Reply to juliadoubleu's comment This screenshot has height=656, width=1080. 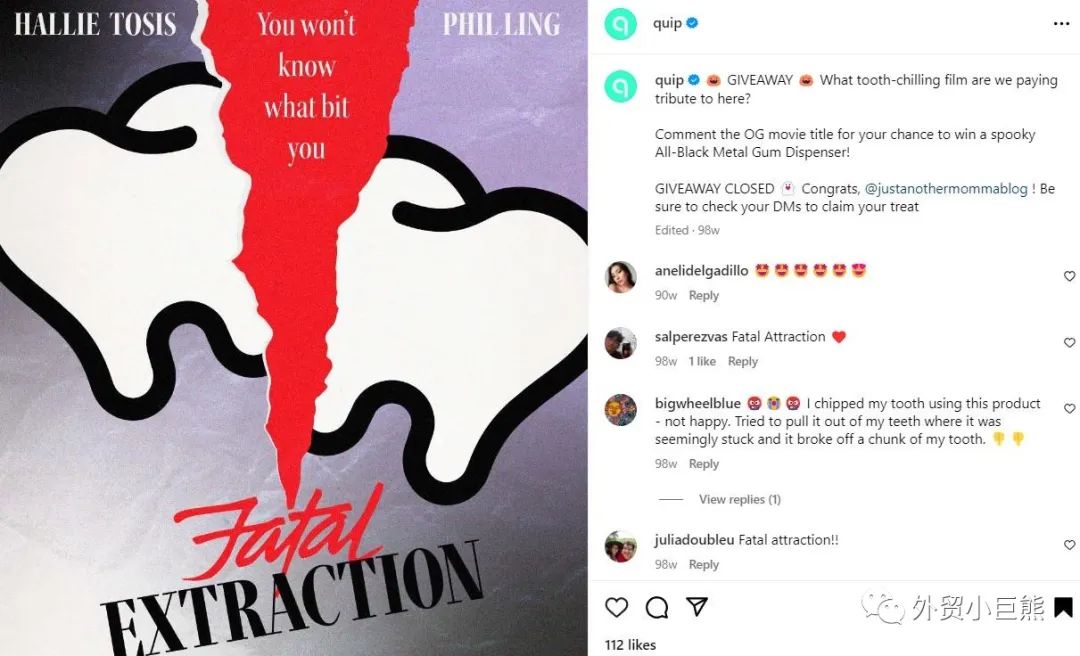click(x=704, y=564)
